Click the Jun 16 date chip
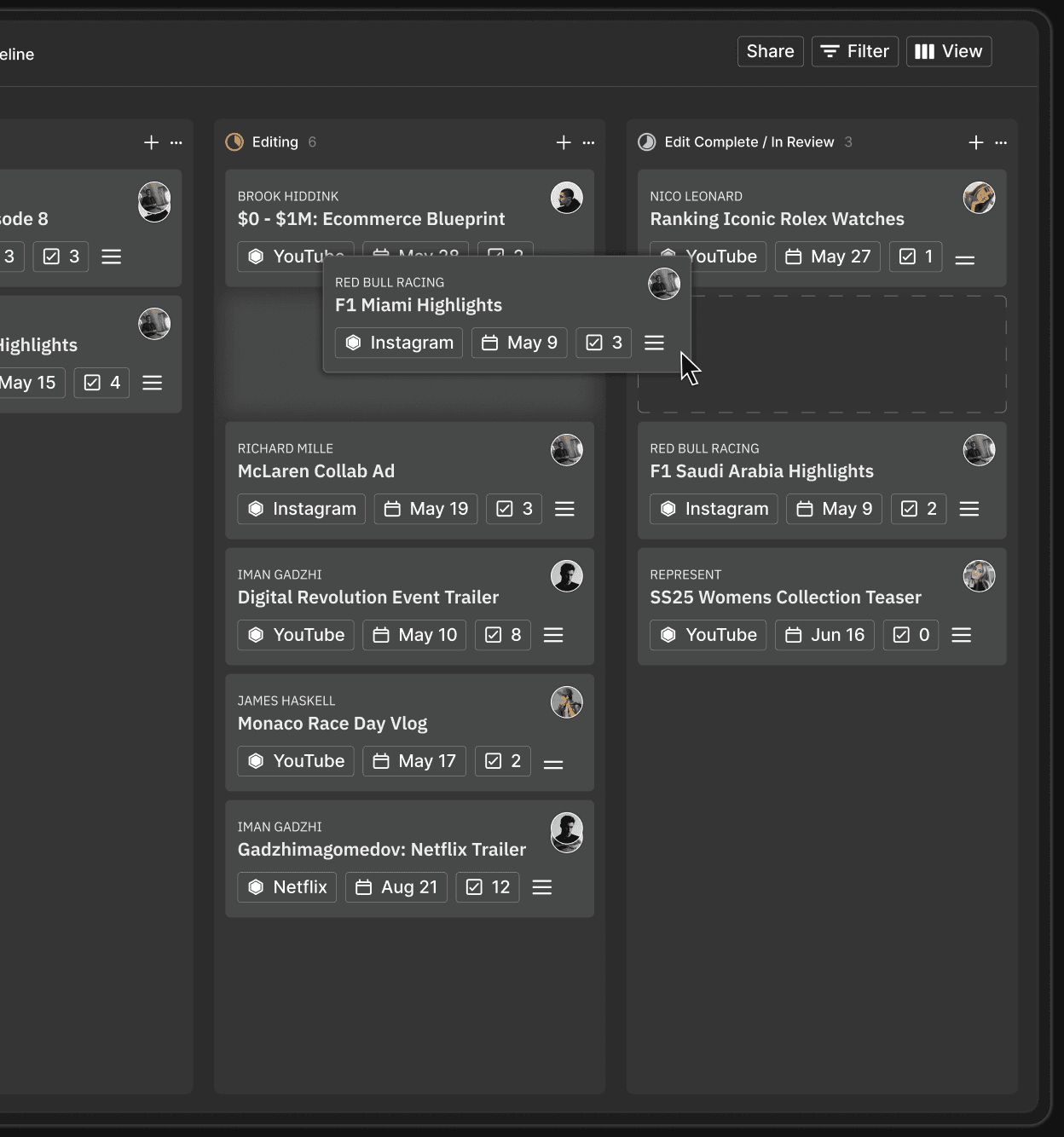The width and height of the screenshot is (1064, 1137). tap(824, 635)
